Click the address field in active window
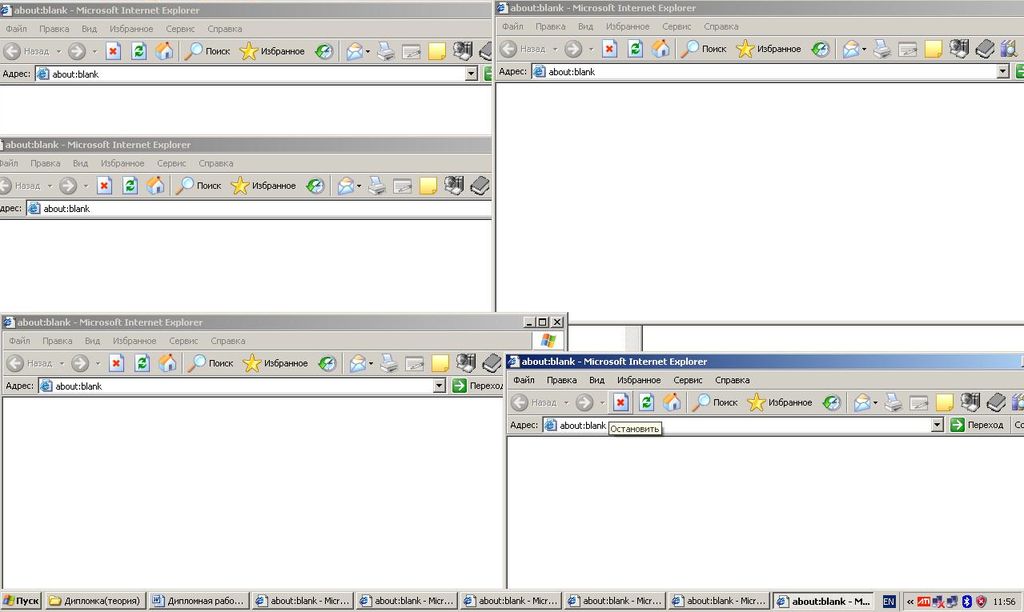 [x=743, y=425]
